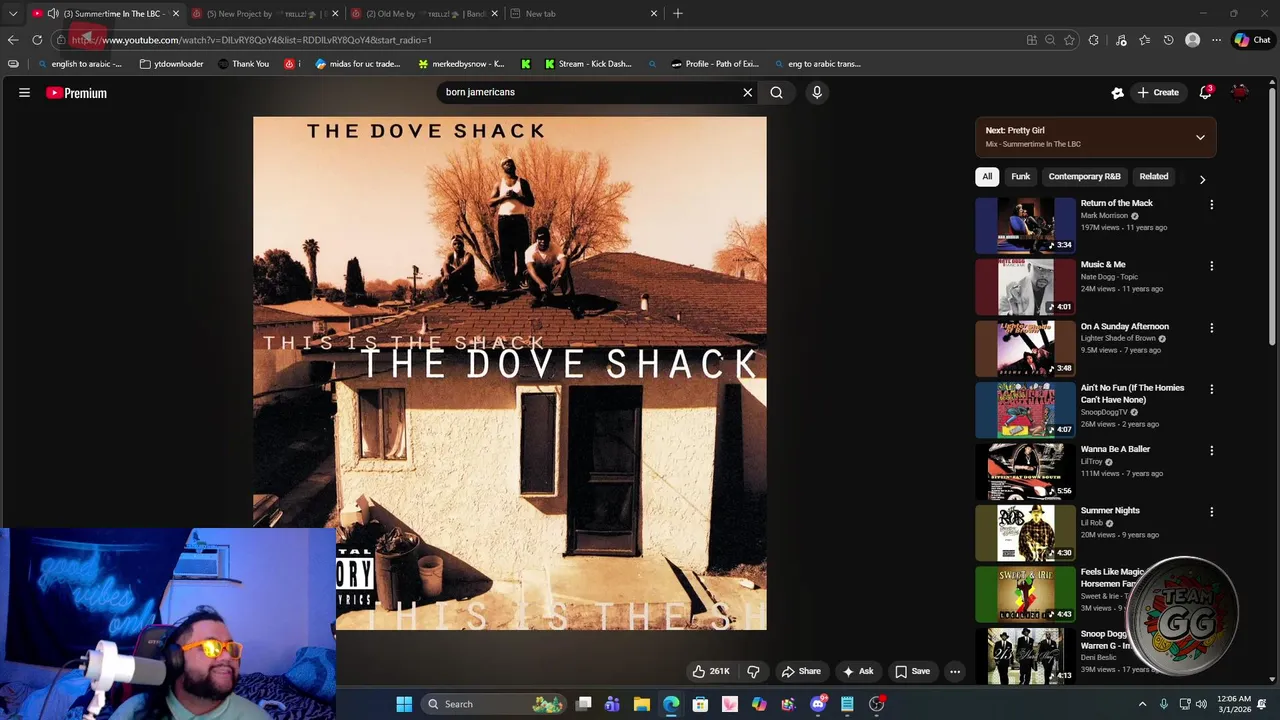Open Summer Nights Lil Rob thumbnail

click(x=1025, y=532)
